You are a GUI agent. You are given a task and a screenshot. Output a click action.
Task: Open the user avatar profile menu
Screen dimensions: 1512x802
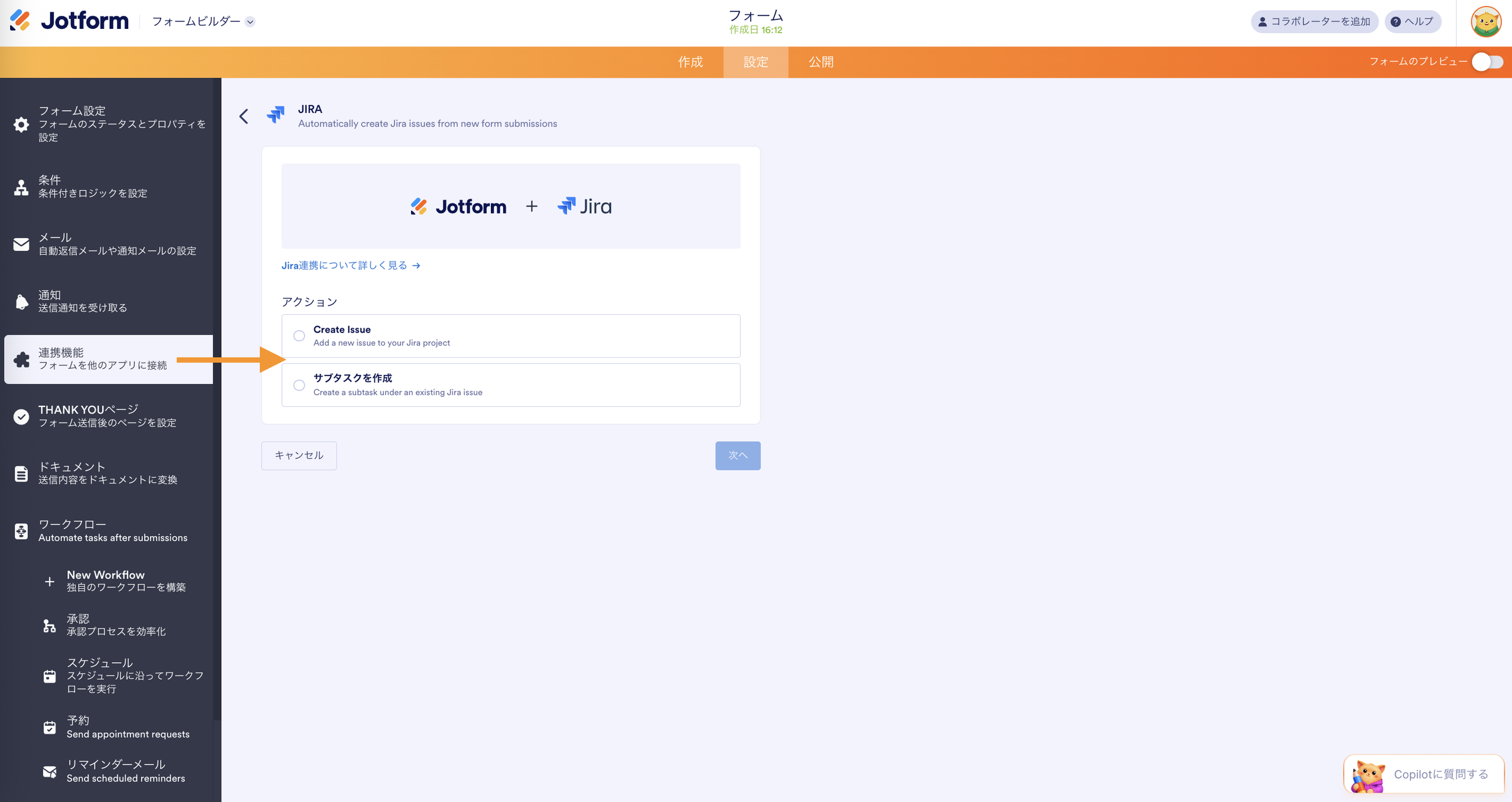point(1486,22)
